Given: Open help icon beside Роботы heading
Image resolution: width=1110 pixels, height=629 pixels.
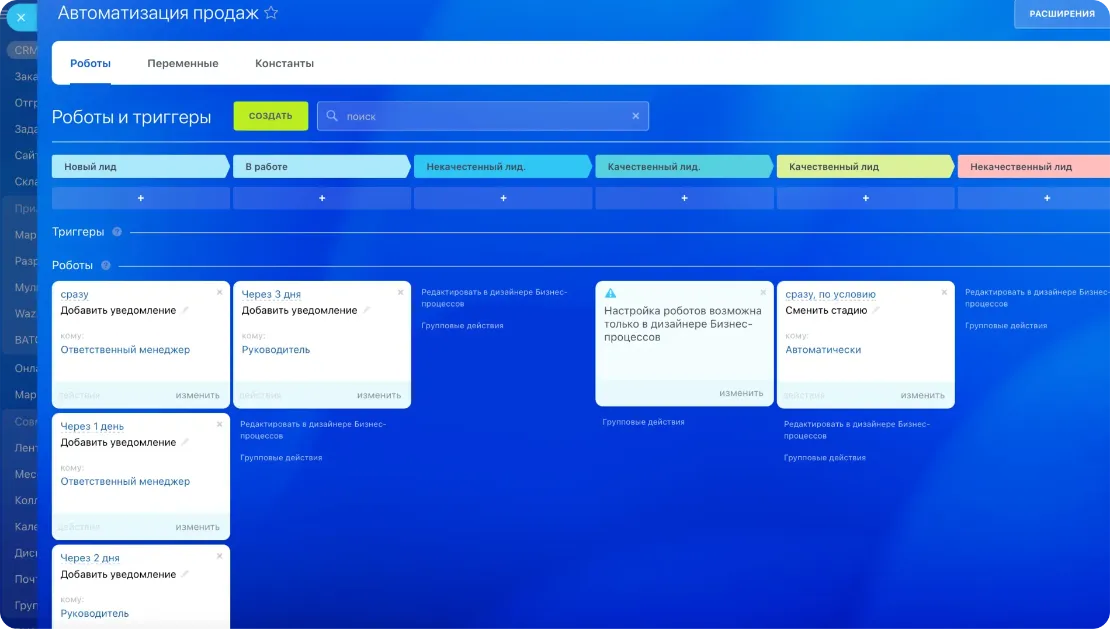Looking at the screenshot, I should point(106,266).
